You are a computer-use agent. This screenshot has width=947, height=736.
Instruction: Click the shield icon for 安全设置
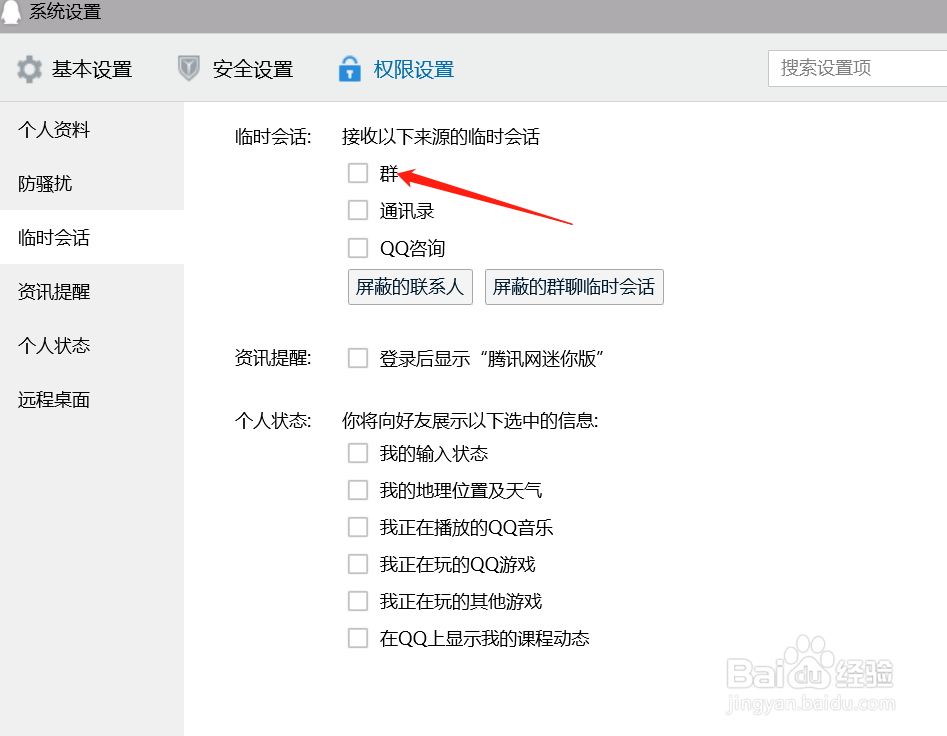pos(188,68)
